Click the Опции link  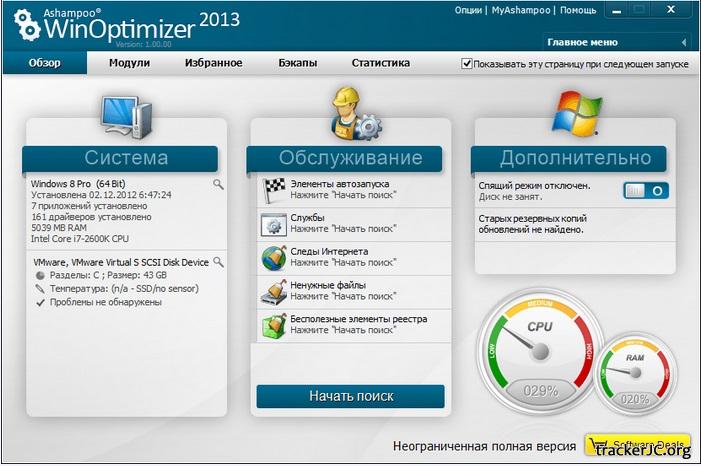[x=468, y=10]
